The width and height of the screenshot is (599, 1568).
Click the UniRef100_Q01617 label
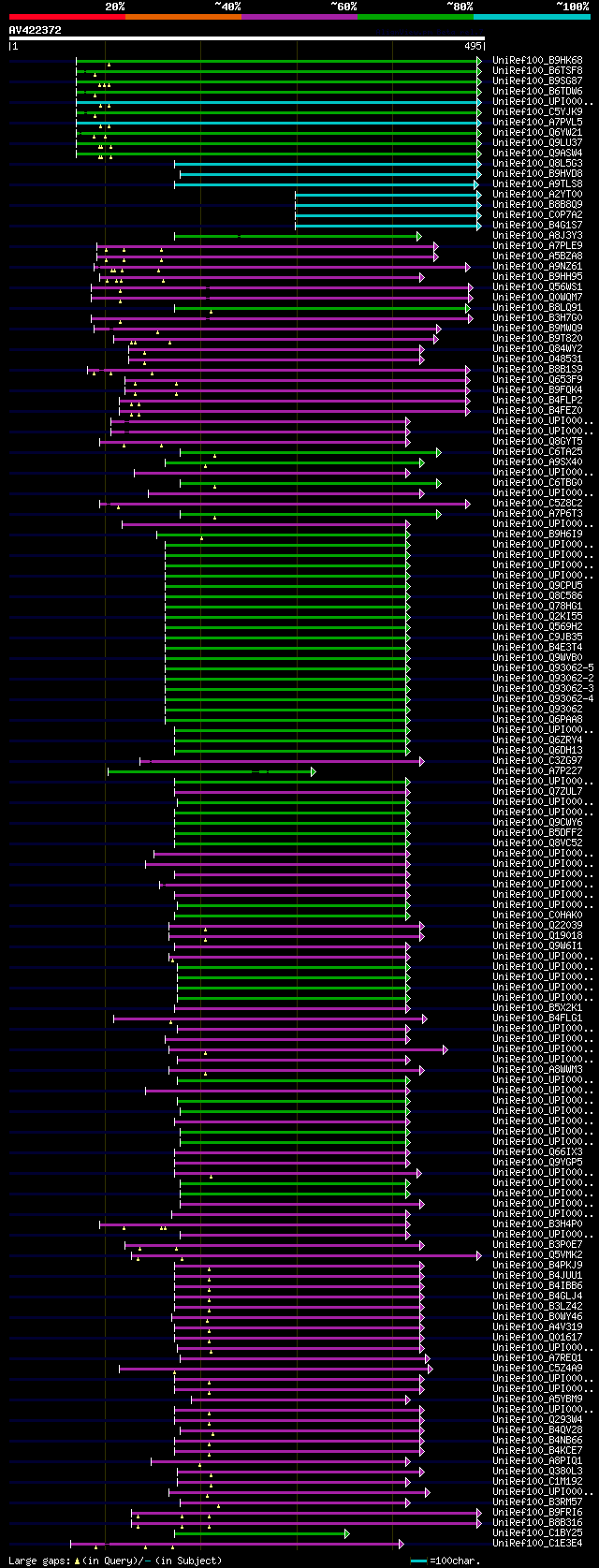[537, 1338]
